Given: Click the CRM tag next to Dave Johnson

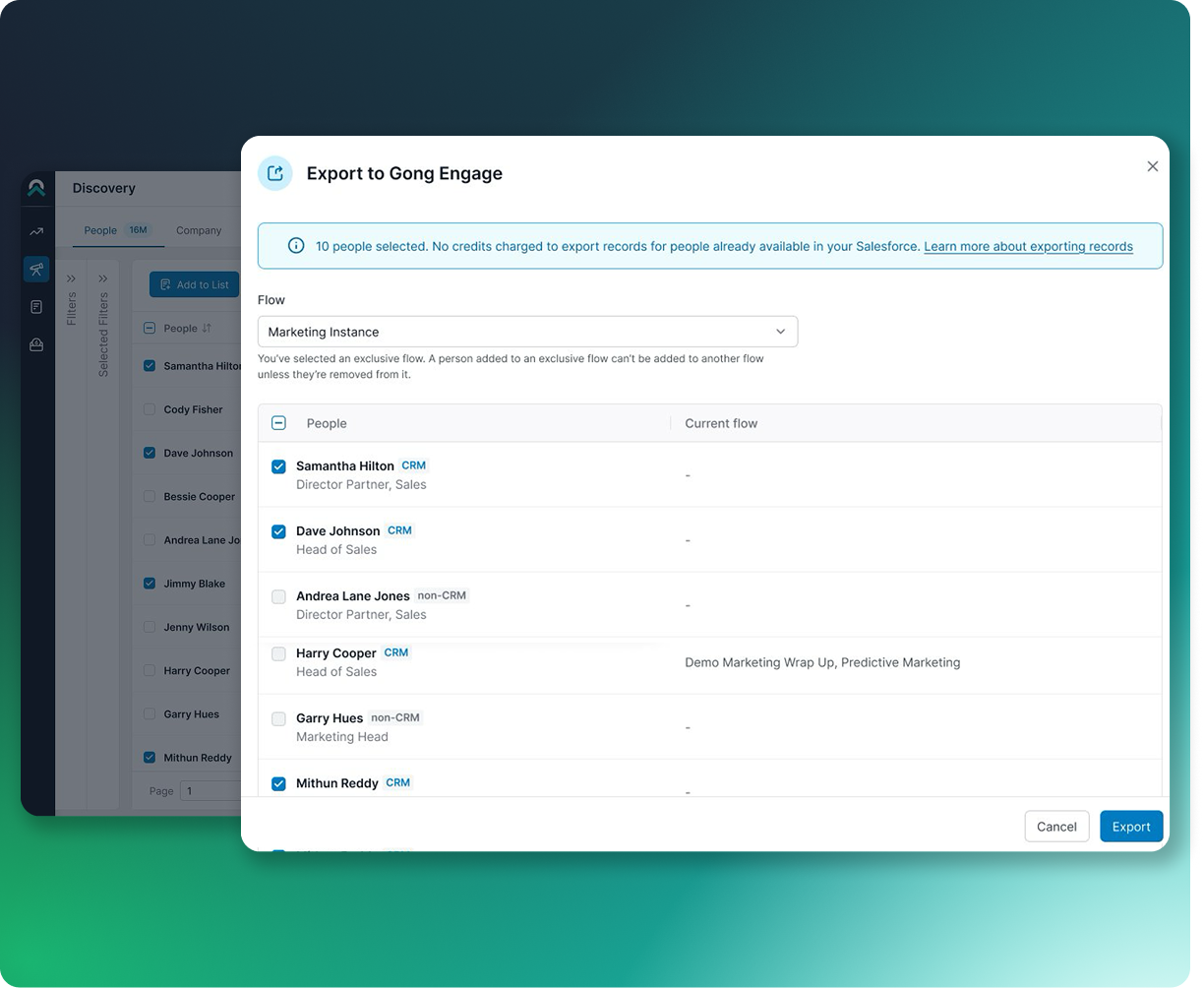Looking at the screenshot, I should click(x=399, y=530).
